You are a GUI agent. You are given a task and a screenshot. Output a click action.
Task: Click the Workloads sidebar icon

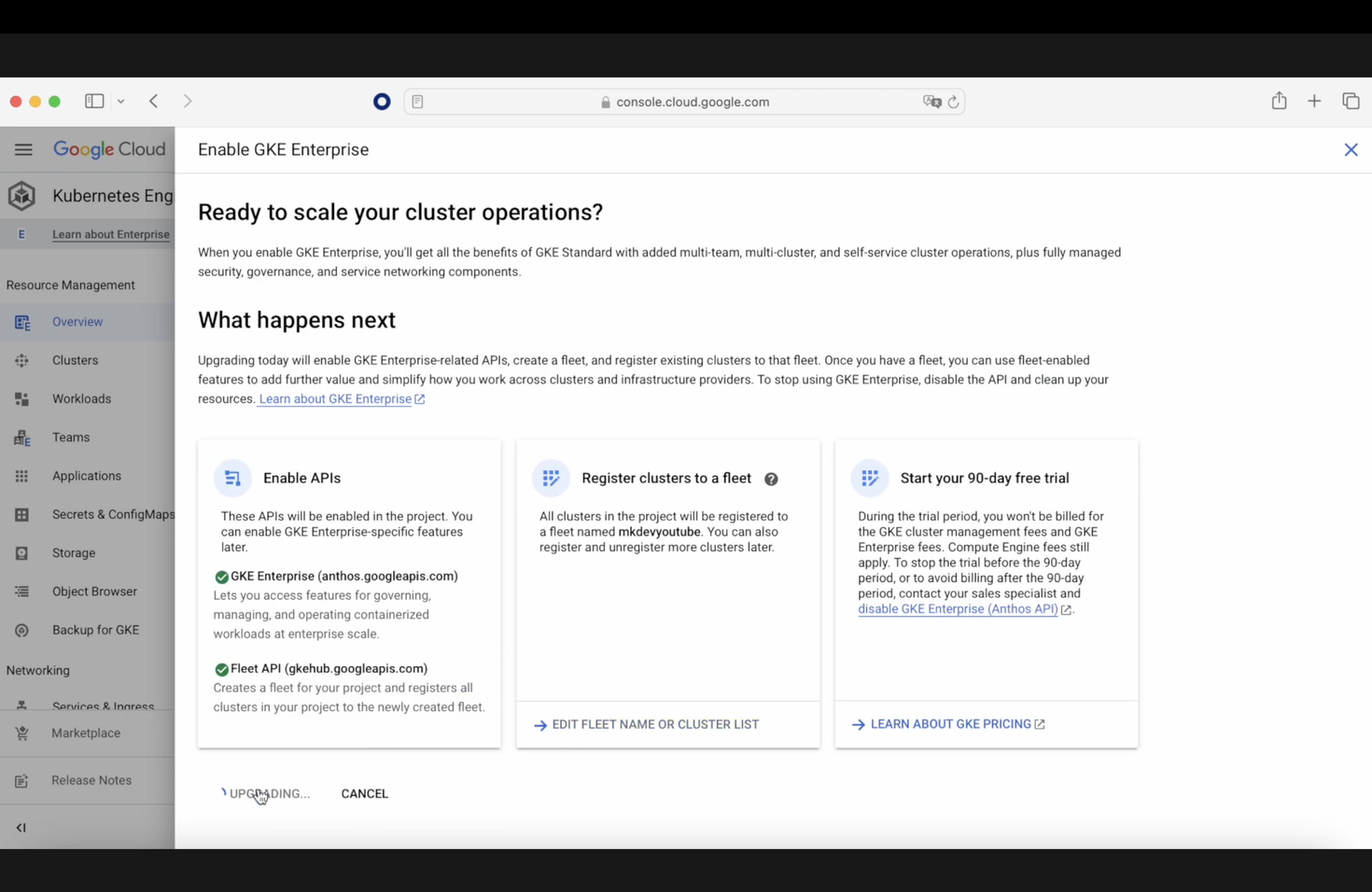point(22,399)
